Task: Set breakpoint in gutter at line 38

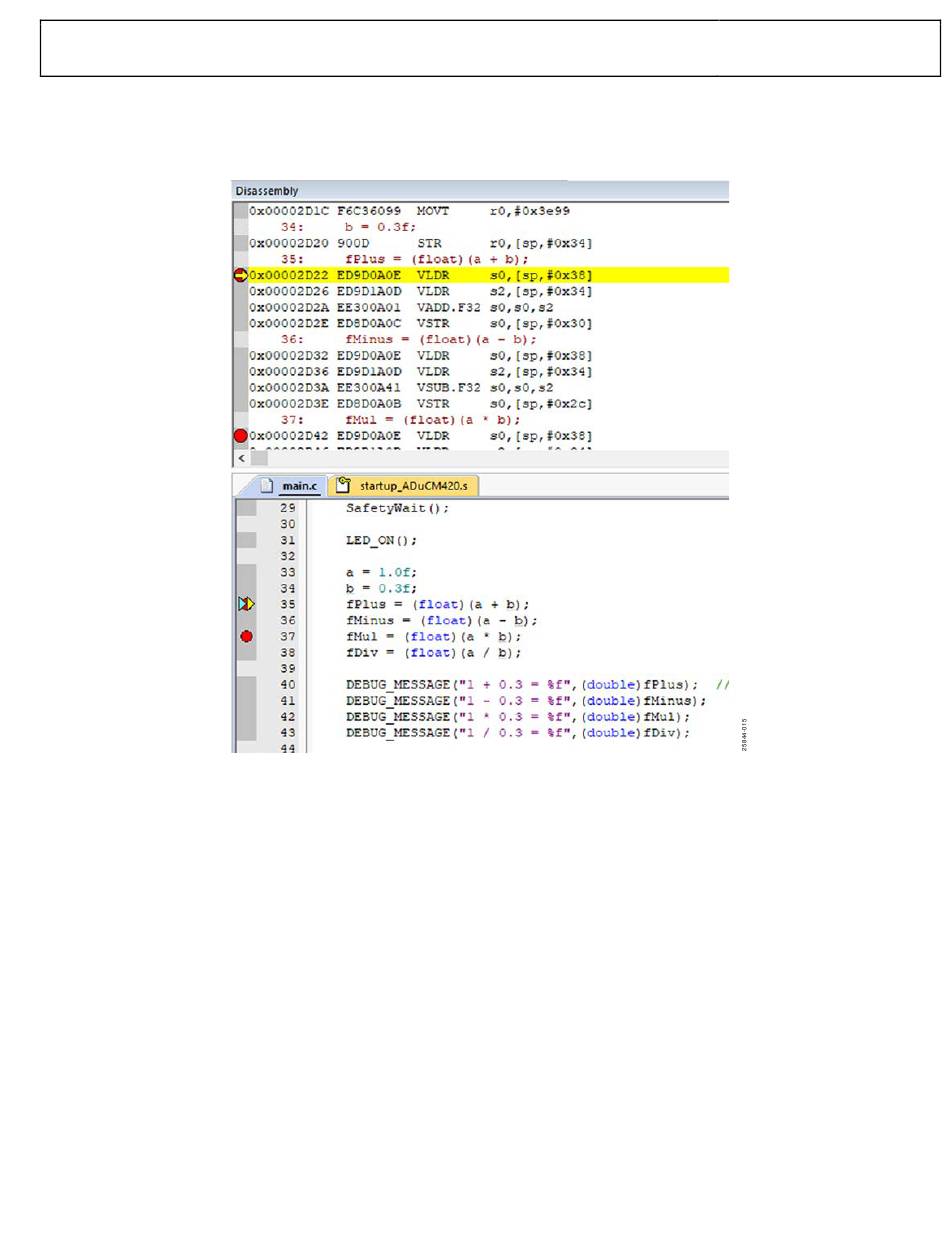Action: 246,652
